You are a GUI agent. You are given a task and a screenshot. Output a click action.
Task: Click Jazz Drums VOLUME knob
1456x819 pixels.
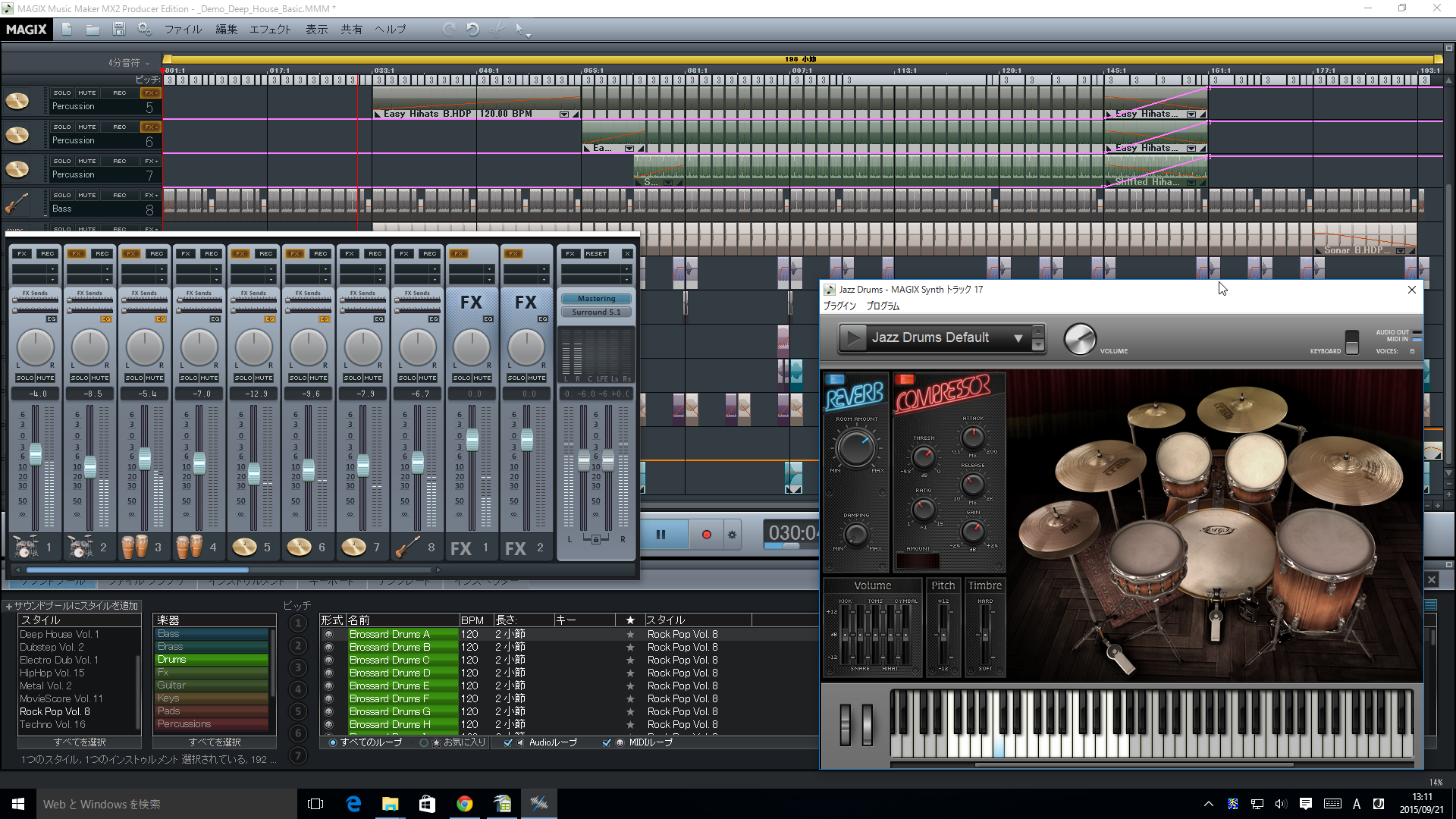click(x=1080, y=338)
